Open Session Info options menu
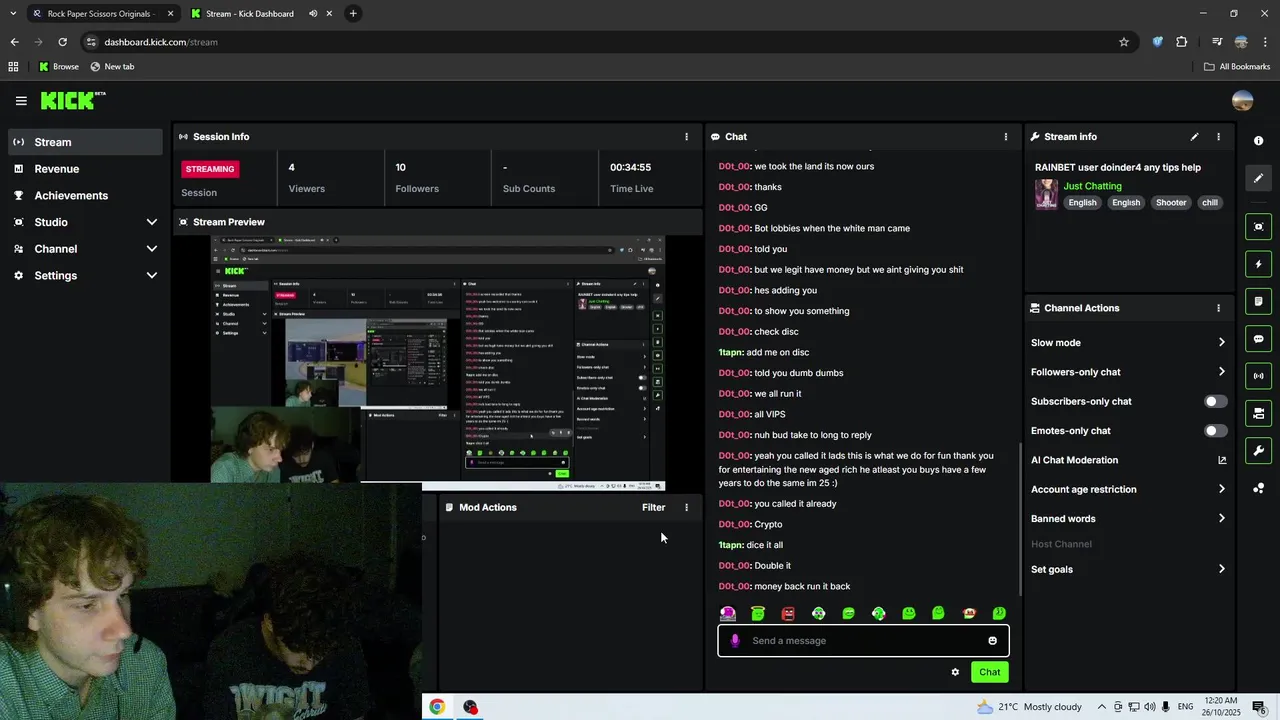The width and height of the screenshot is (1280, 720). 686,137
